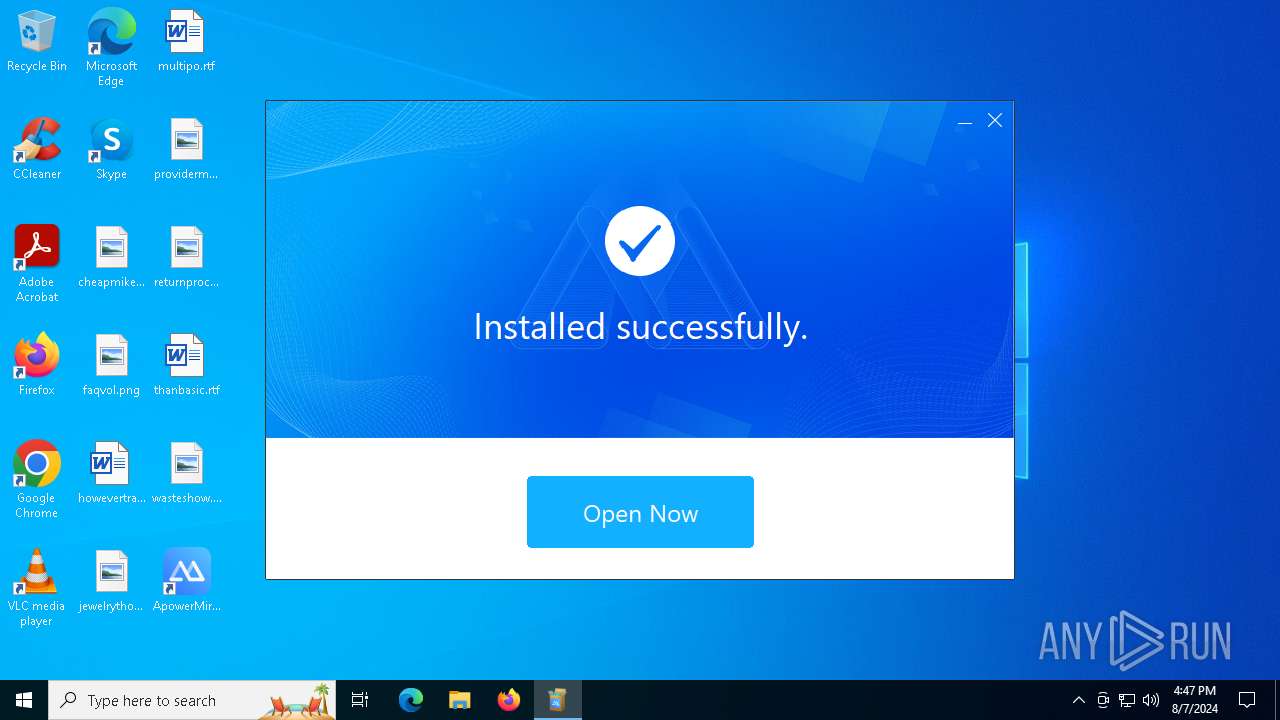The height and width of the screenshot is (720, 1280).
Task: Select the wasteshow... image file
Action: [x=186, y=474]
